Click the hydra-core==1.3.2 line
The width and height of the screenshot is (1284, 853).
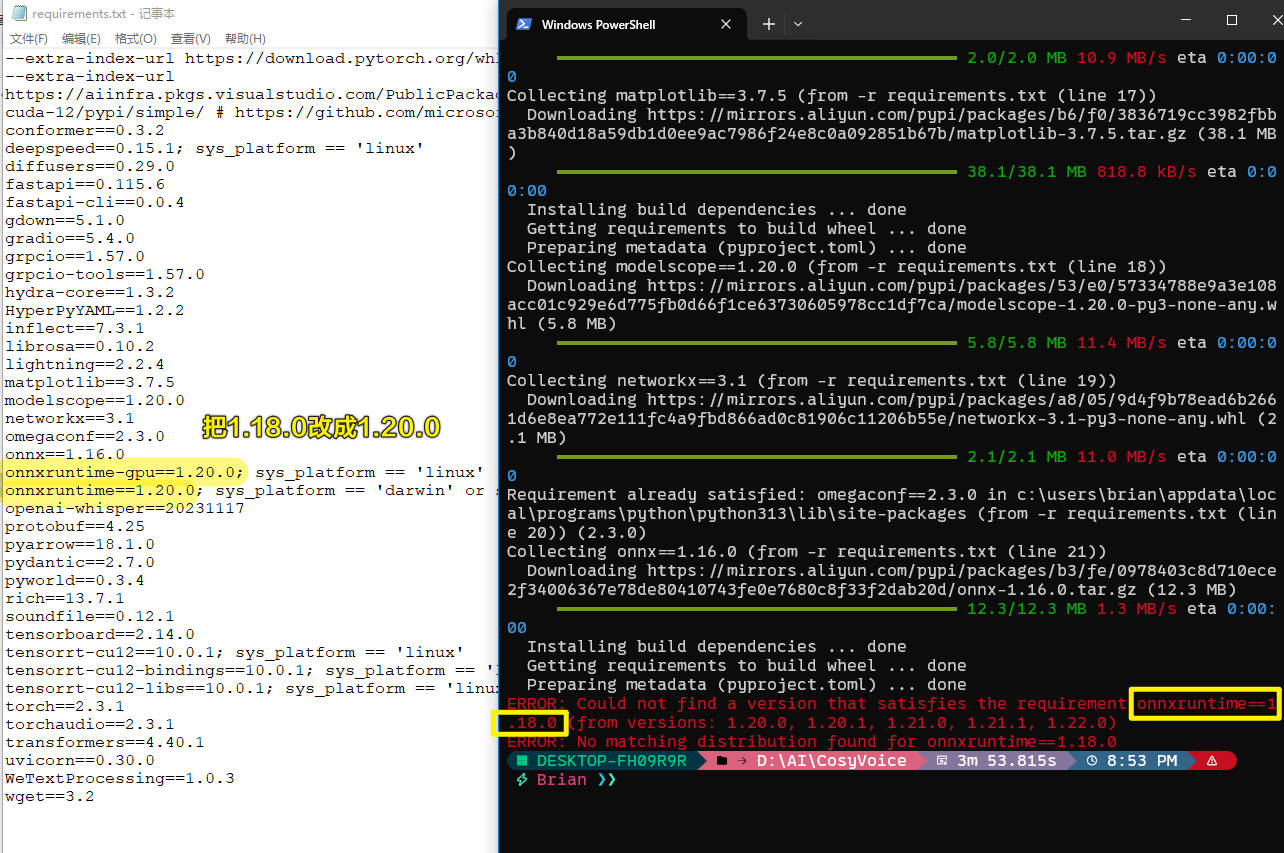pos(90,292)
